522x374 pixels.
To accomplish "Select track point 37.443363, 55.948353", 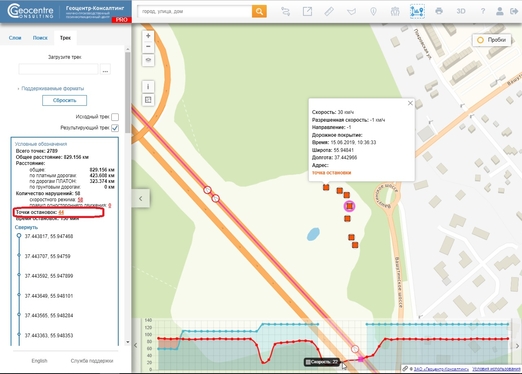I will 49,335.
